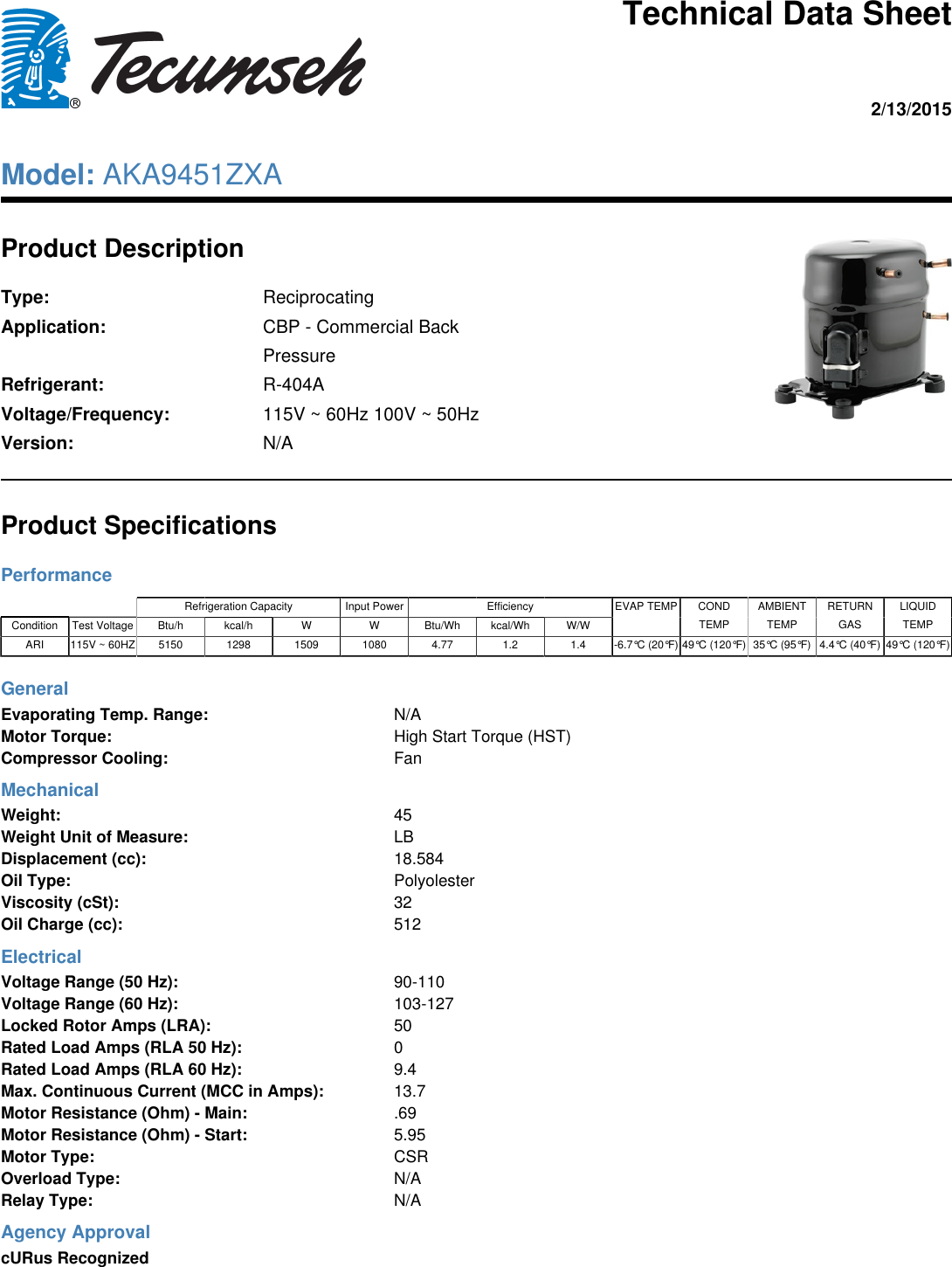
Task: Select the ARI condition row
Action: [35, 645]
